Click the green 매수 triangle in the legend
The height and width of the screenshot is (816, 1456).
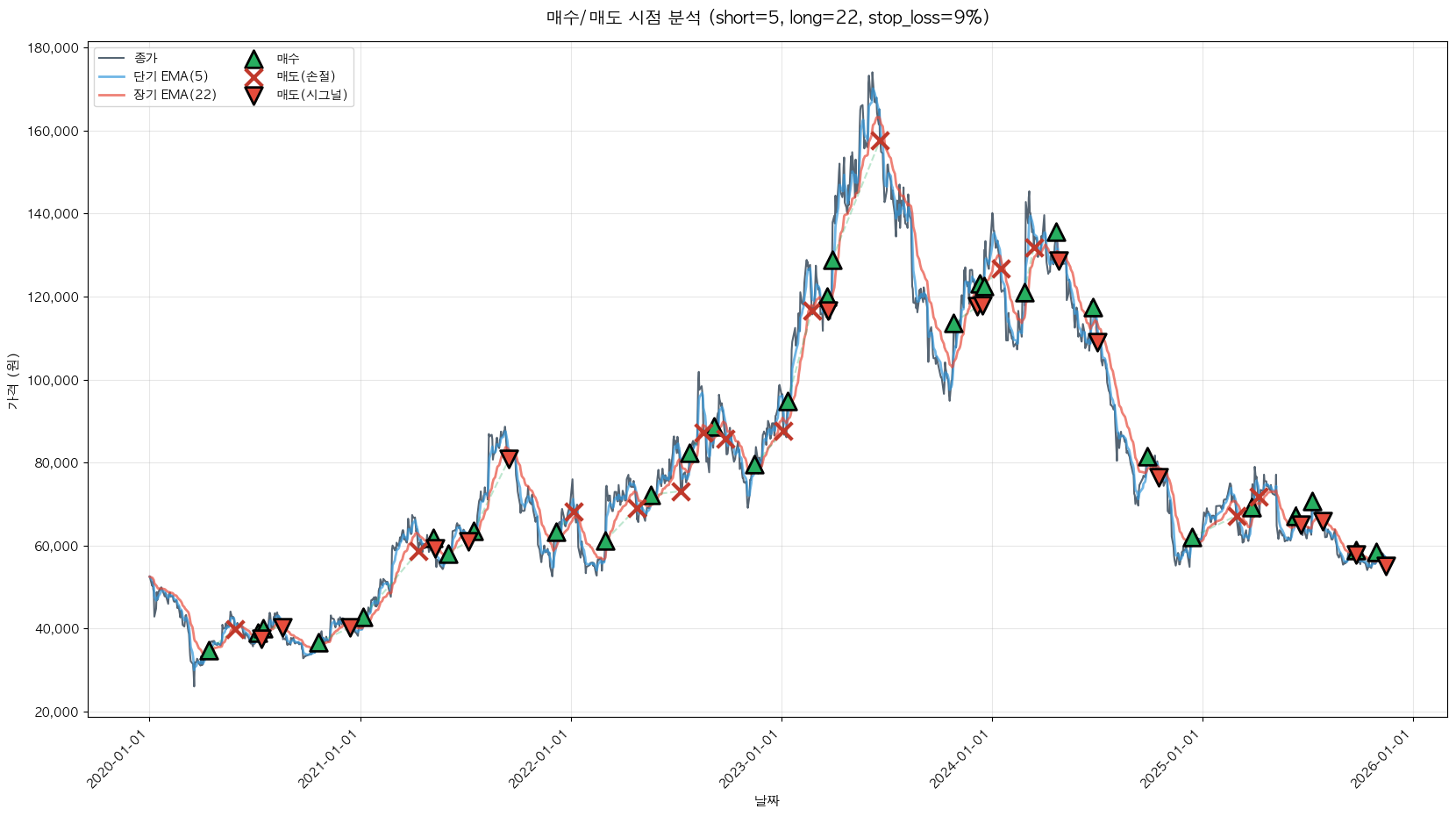pyautogui.click(x=253, y=60)
